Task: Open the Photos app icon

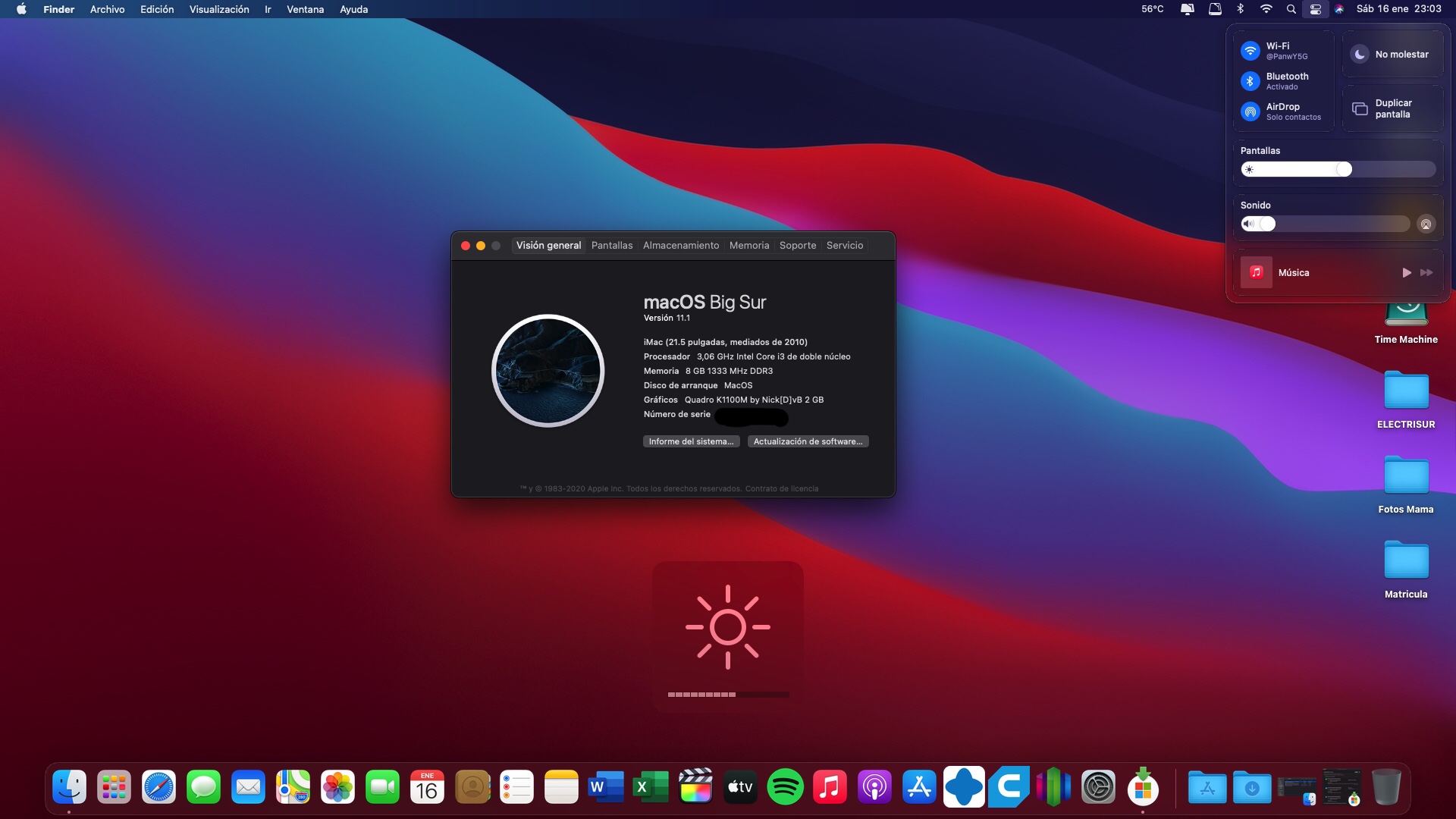Action: (337, 787)
